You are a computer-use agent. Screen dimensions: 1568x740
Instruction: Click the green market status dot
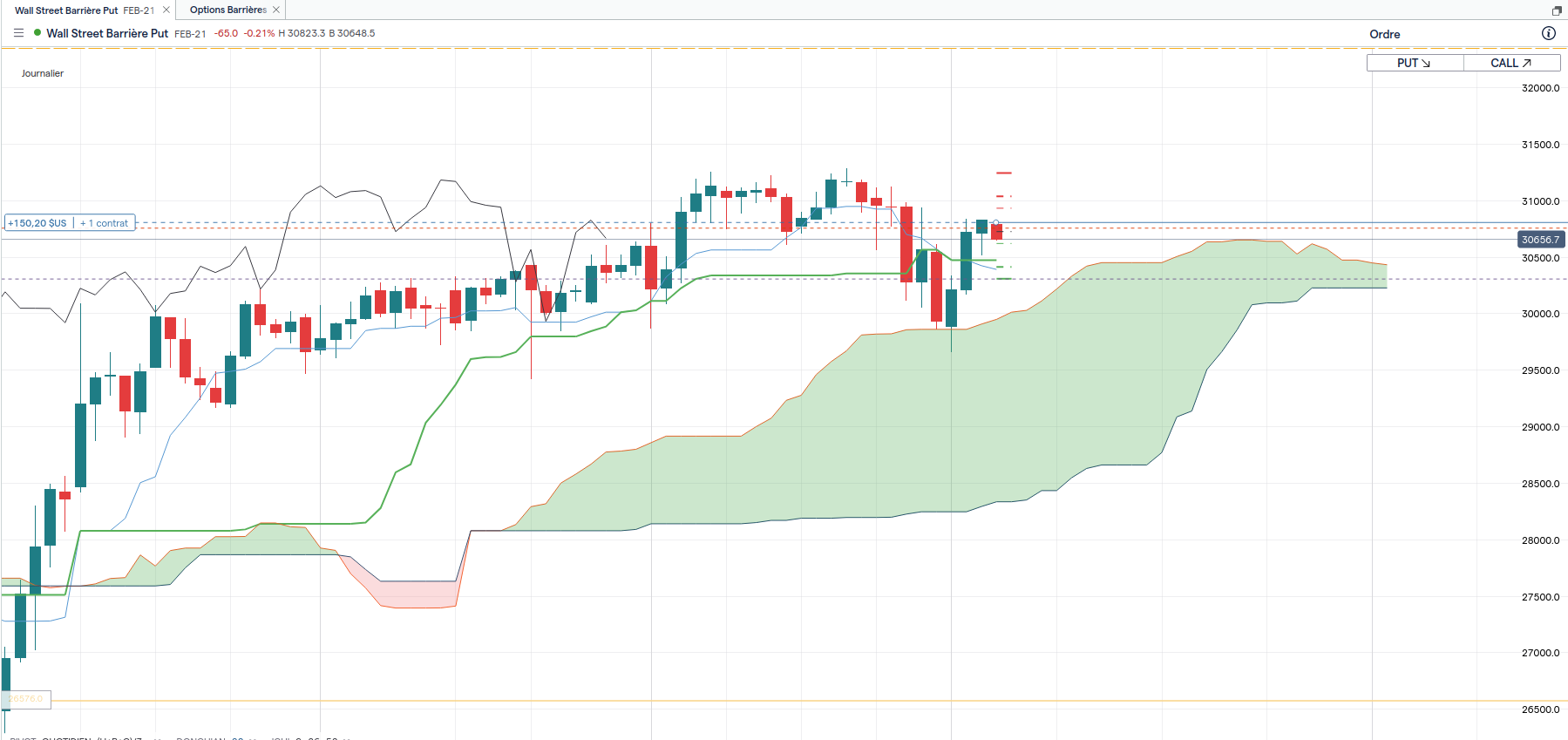[37, 33]
